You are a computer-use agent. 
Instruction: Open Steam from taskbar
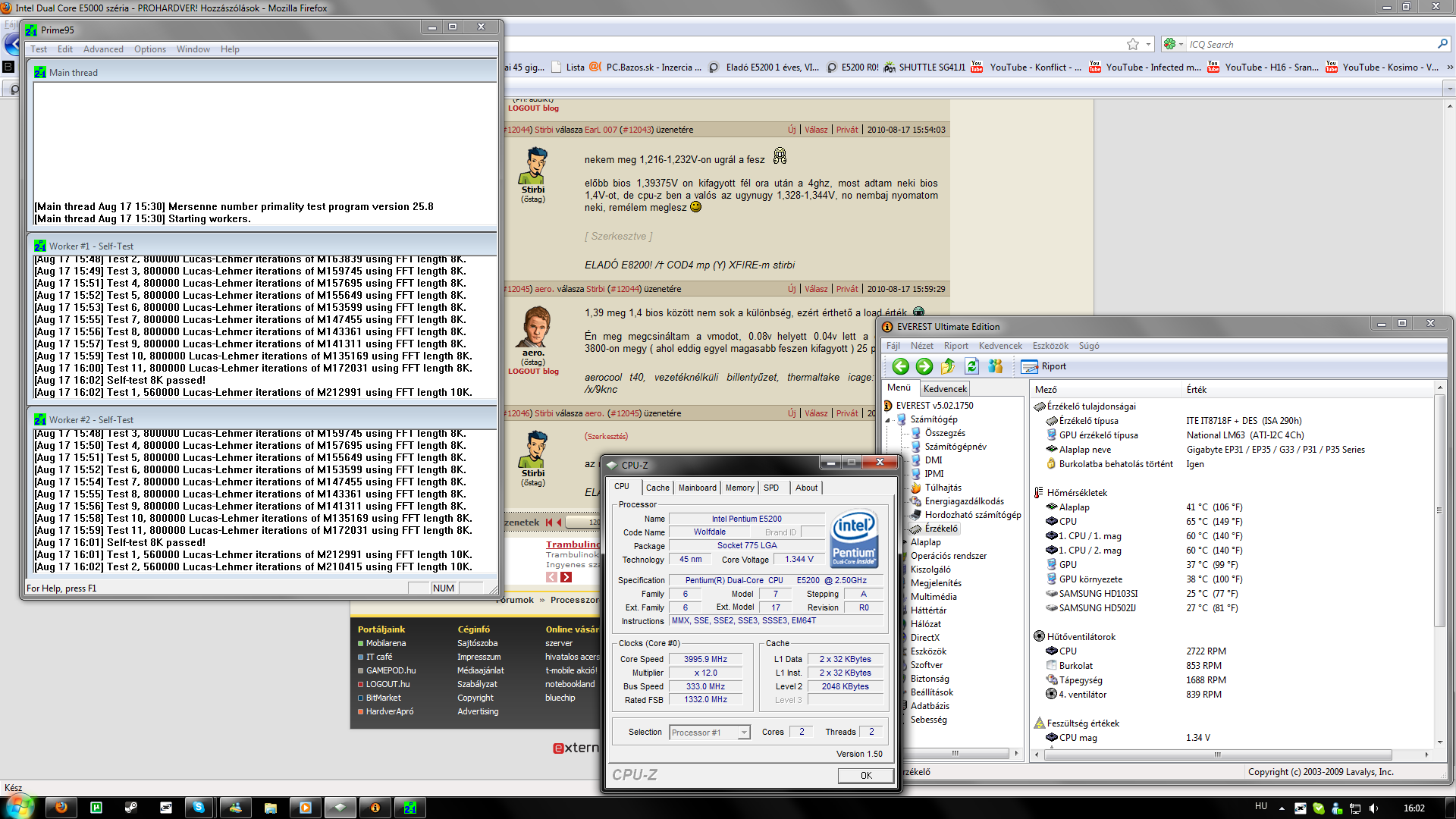[x=131, y=808]
